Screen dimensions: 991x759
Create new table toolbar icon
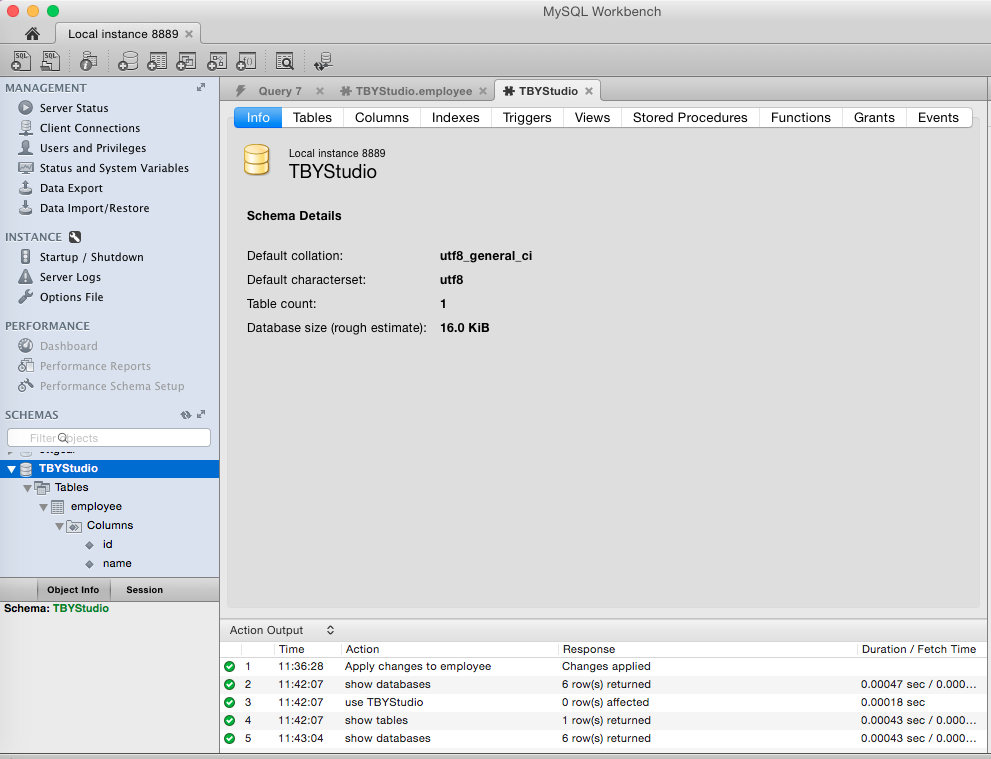157,61
